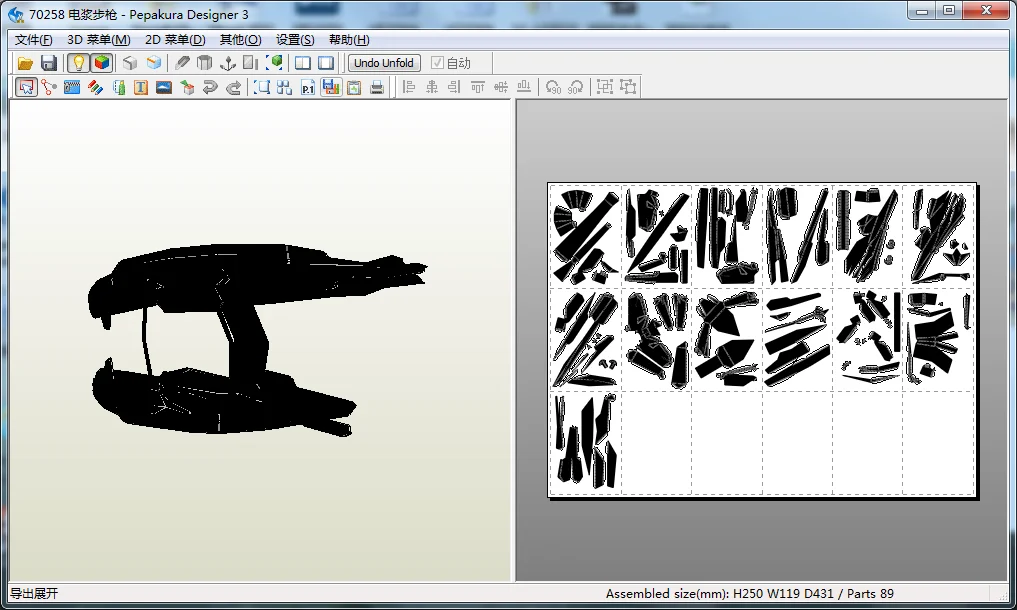
Task: Toggle the 自动 checkbox
Action: tap(437, 63)
